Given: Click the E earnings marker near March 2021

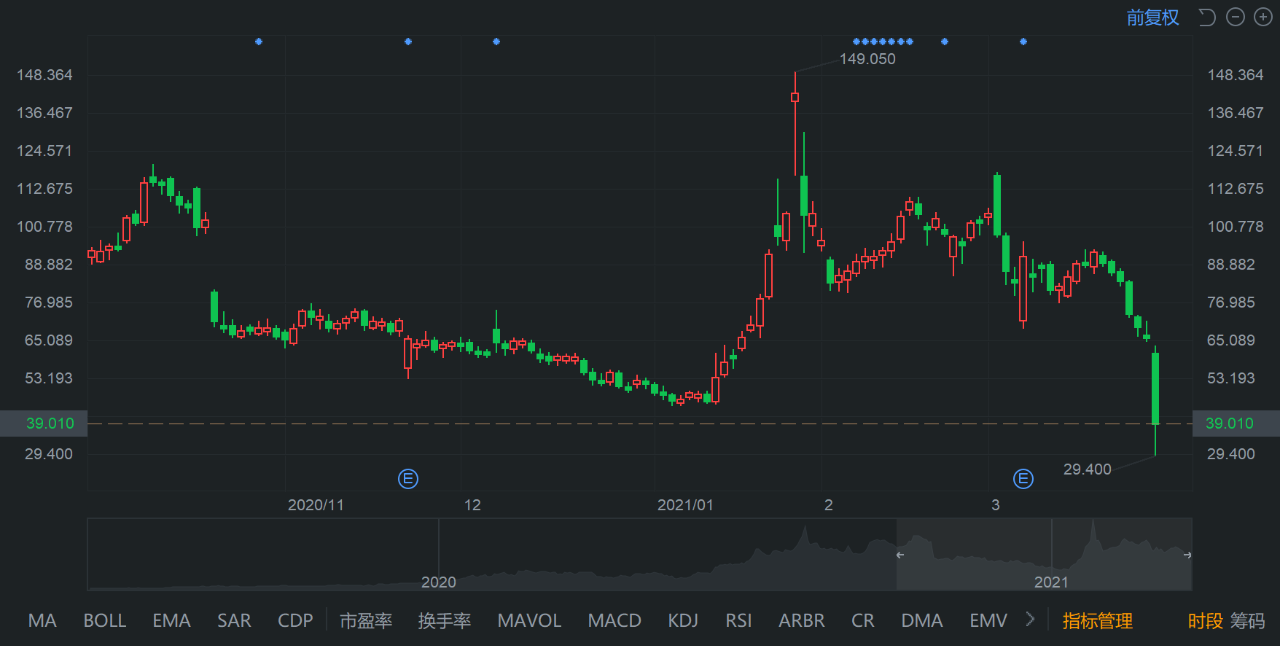Looking at the screenshot, I should (x=1023, y=479).
